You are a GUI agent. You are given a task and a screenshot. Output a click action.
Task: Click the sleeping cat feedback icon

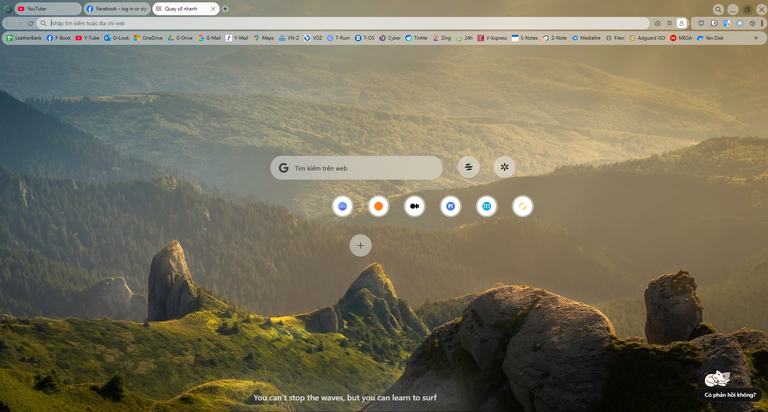(x=717, y=379)
